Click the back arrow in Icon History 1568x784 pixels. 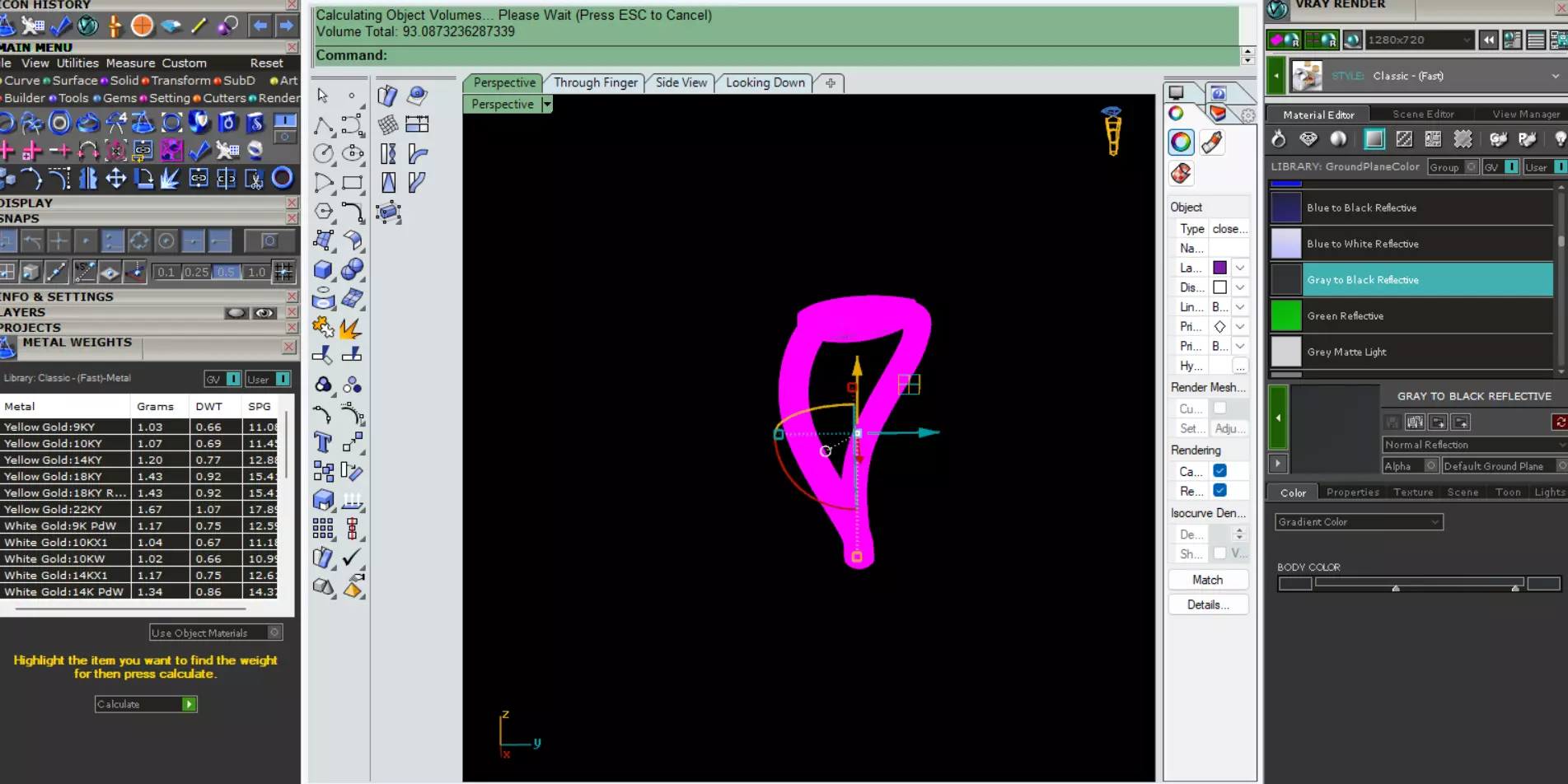[260, 26]
